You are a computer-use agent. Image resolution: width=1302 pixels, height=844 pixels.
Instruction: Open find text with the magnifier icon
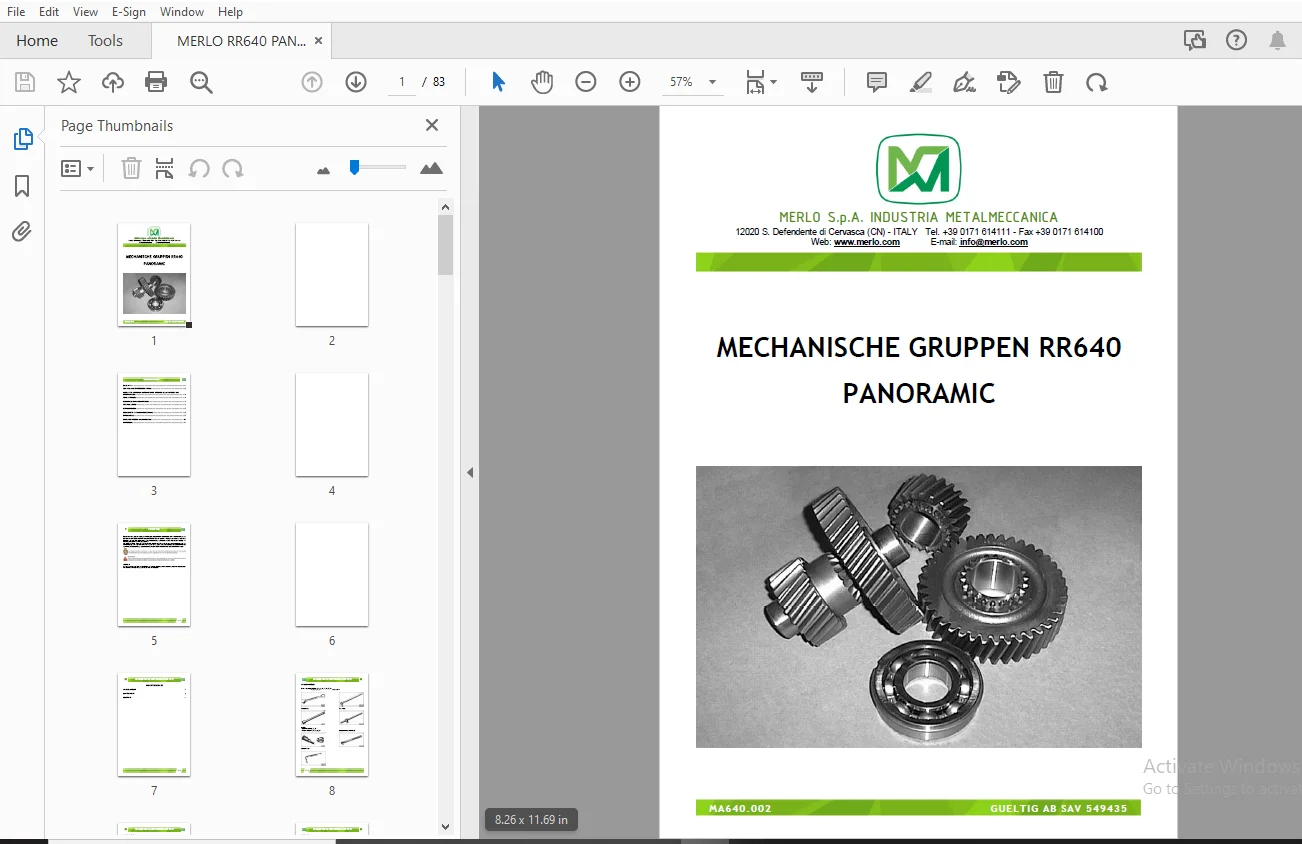(201, 82)
